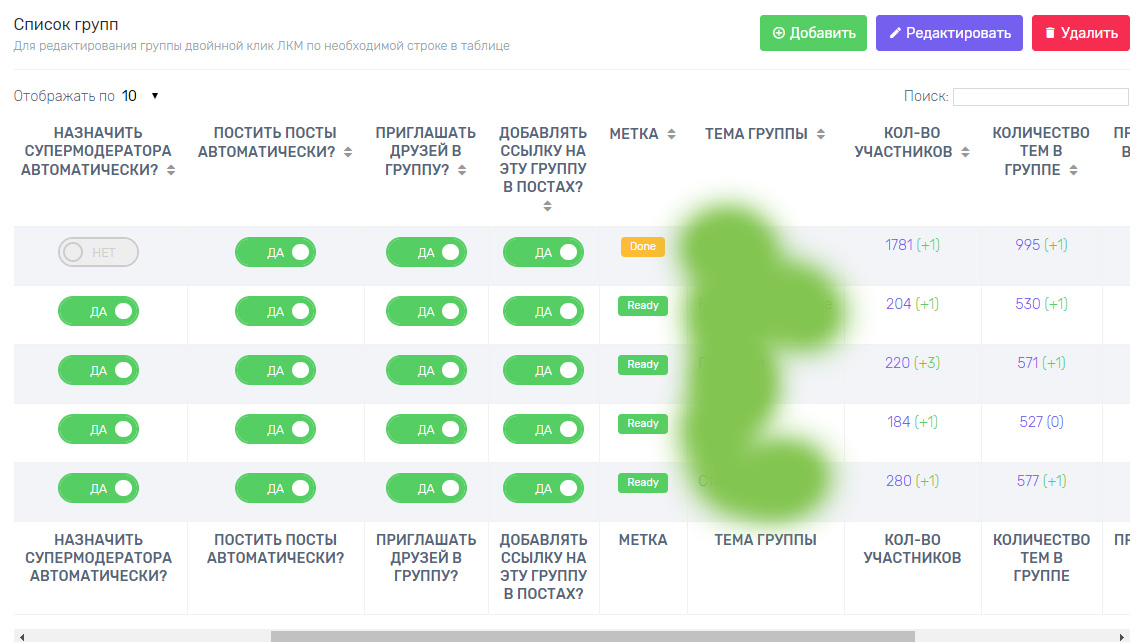Sort by Метка column arrows
This screenshot has width=1144, height=642.
pyautogui.click(x=671, y=134)
